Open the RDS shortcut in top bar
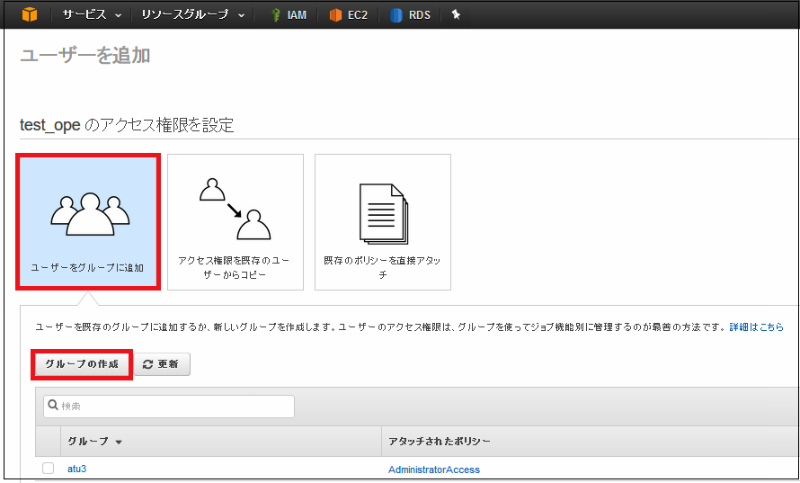The image size is (800, 483). [410, 15]
